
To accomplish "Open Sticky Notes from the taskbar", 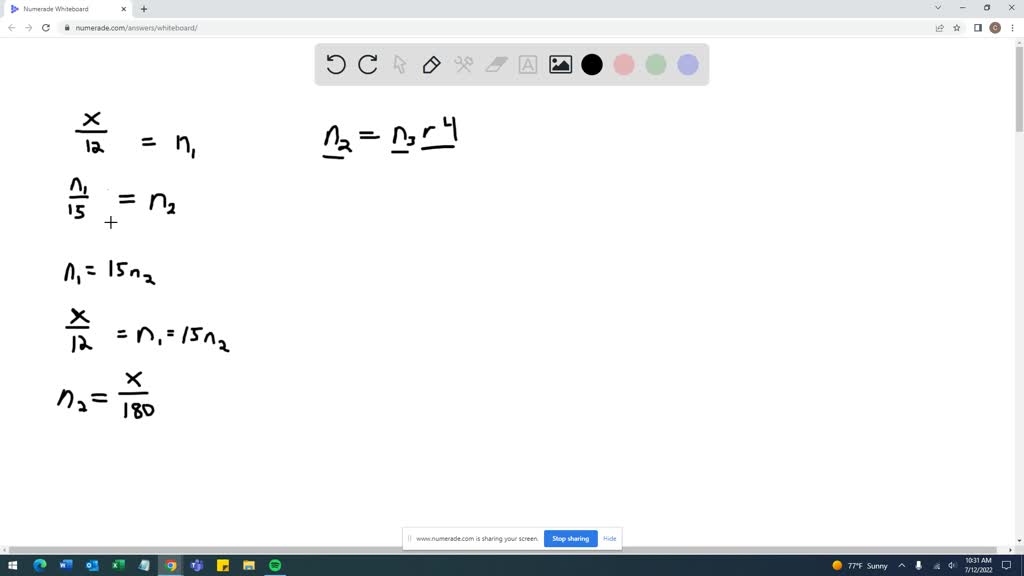I will click(x=223, y=566).
